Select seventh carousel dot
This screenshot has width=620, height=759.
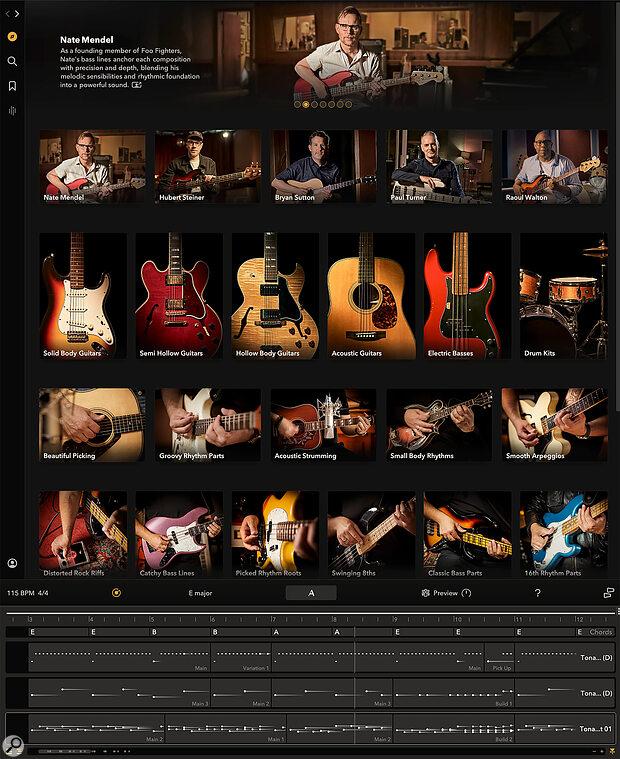point(348,104)
